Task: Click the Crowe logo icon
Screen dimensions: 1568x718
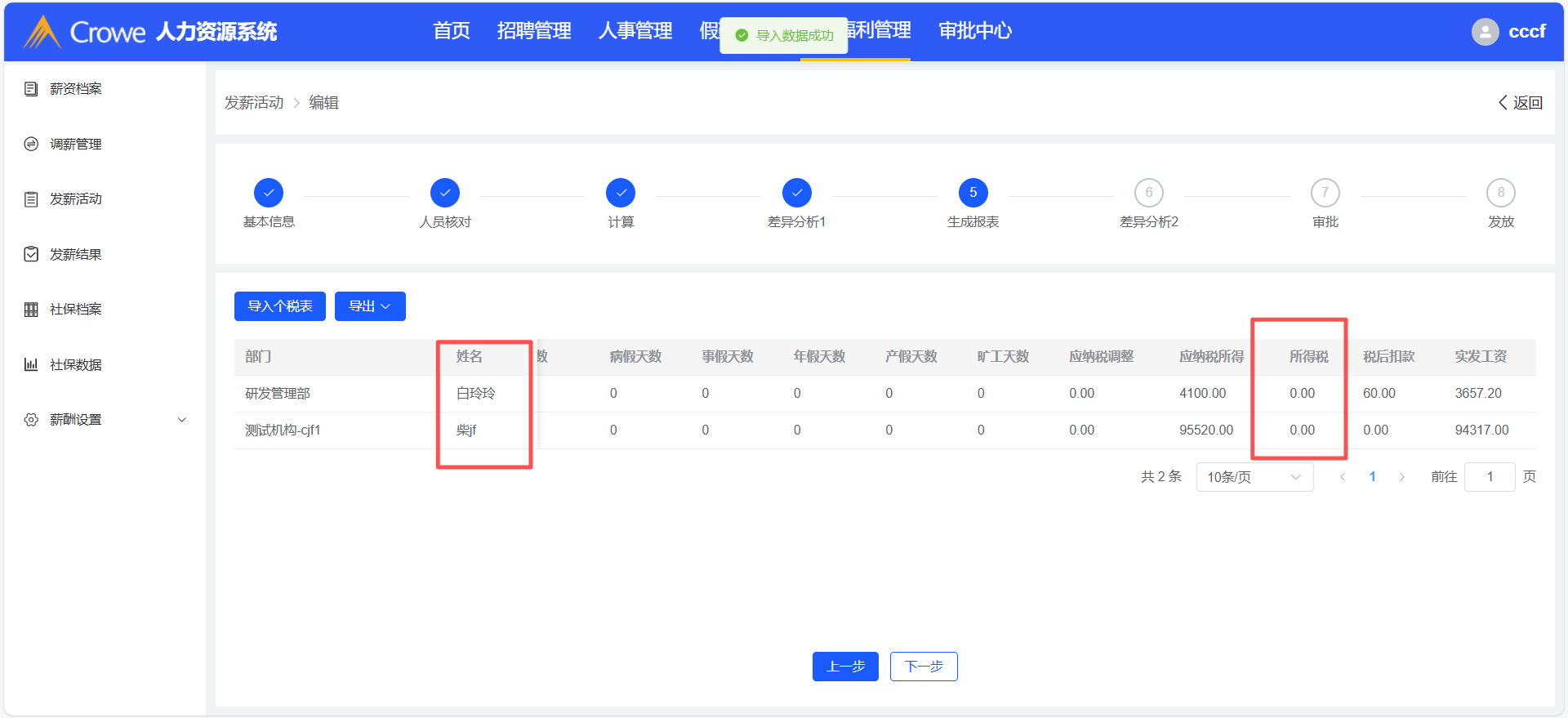Action: (42, 32)
